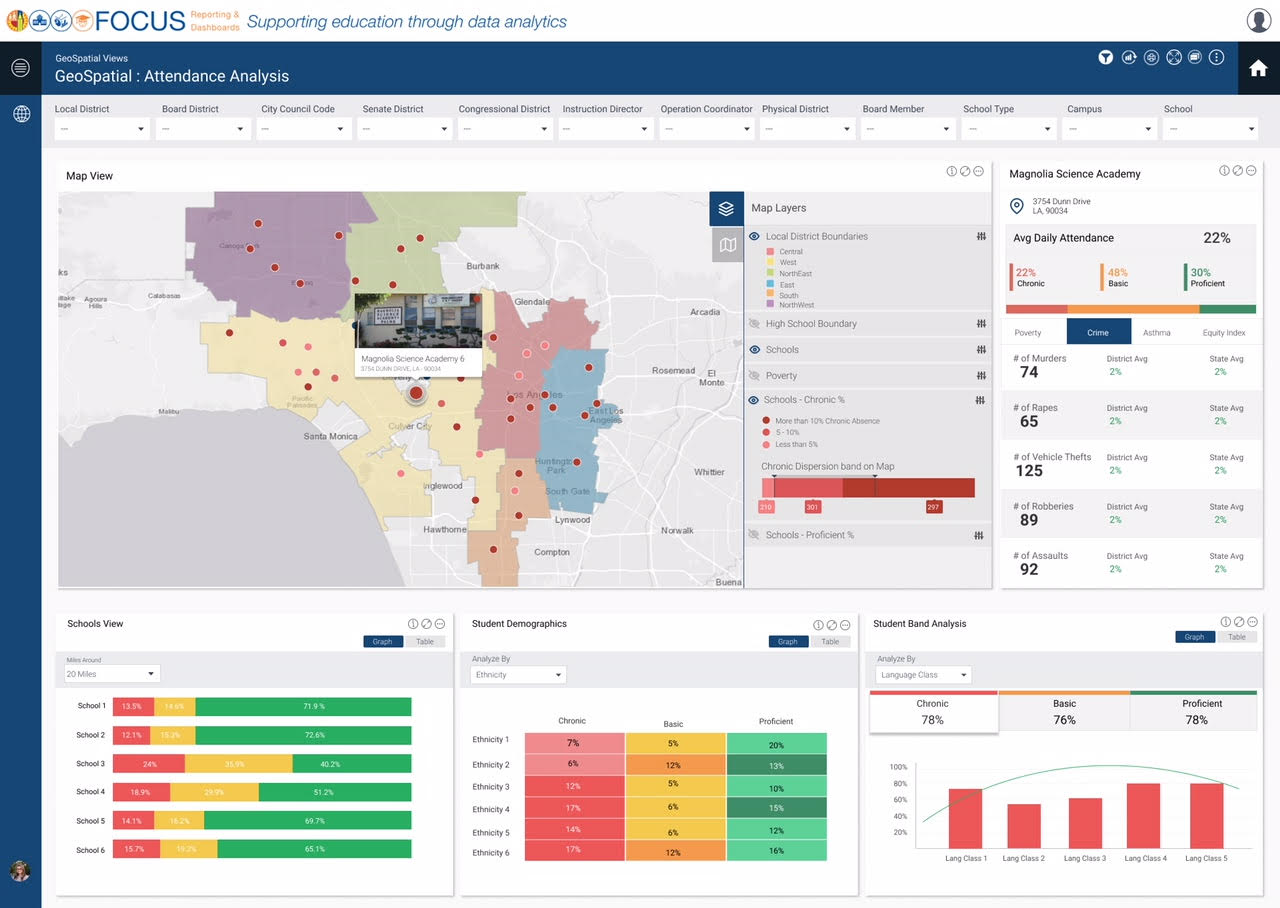Switch Schools View to Table
This screenshot has width=1280, height=908.
[x=425, y=642]
